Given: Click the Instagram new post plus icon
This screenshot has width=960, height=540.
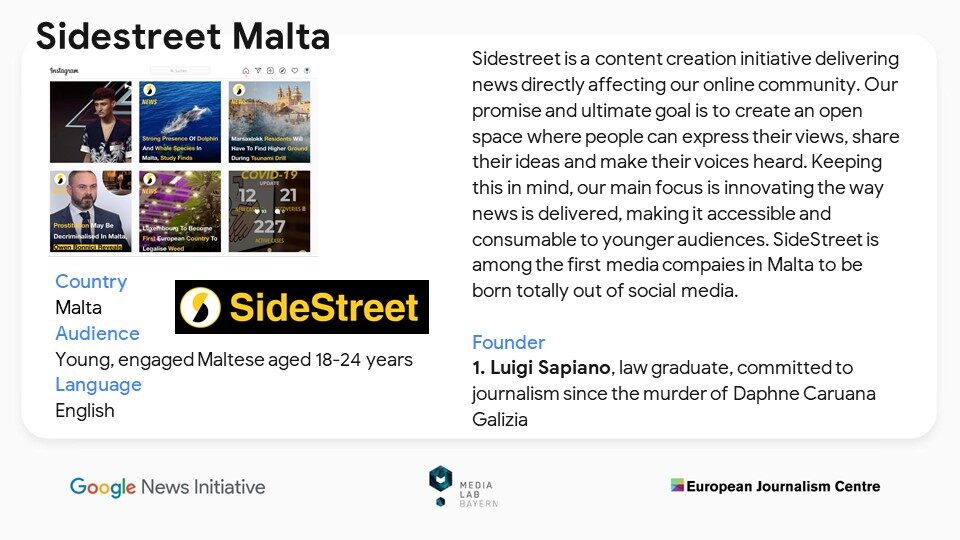Looking at the screenshot, I should pos(270,71).
